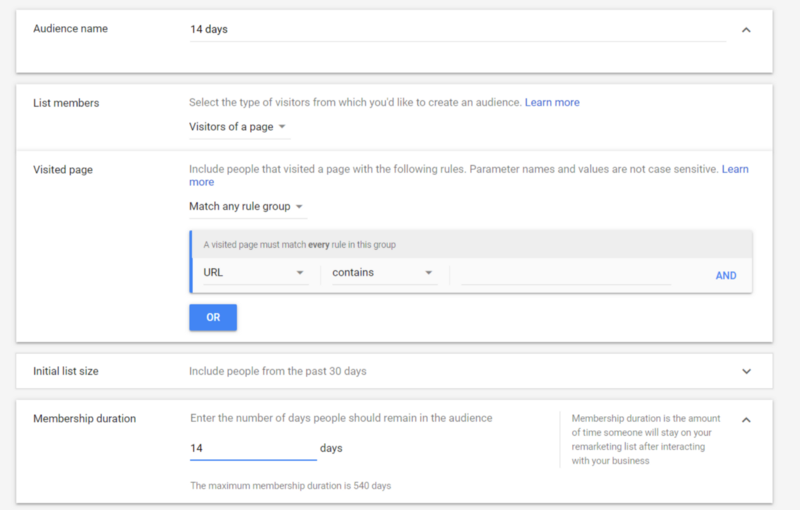
Task: Click the rule group header text bar
Action: [471, 245]
